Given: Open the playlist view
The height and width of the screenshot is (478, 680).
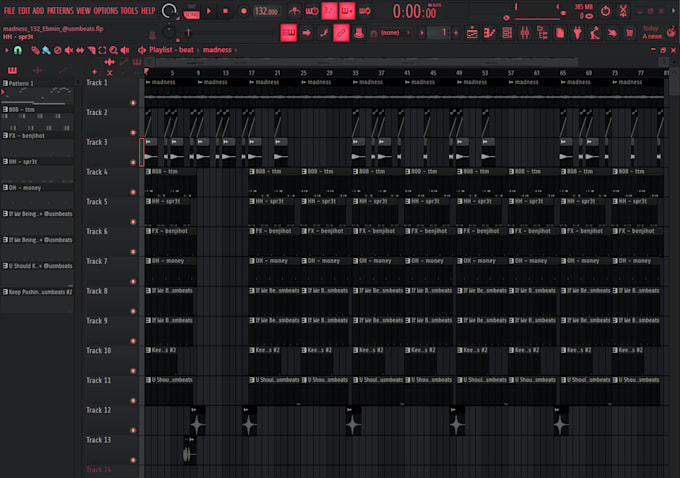Looking at the screenshot, I should point(472,33).
